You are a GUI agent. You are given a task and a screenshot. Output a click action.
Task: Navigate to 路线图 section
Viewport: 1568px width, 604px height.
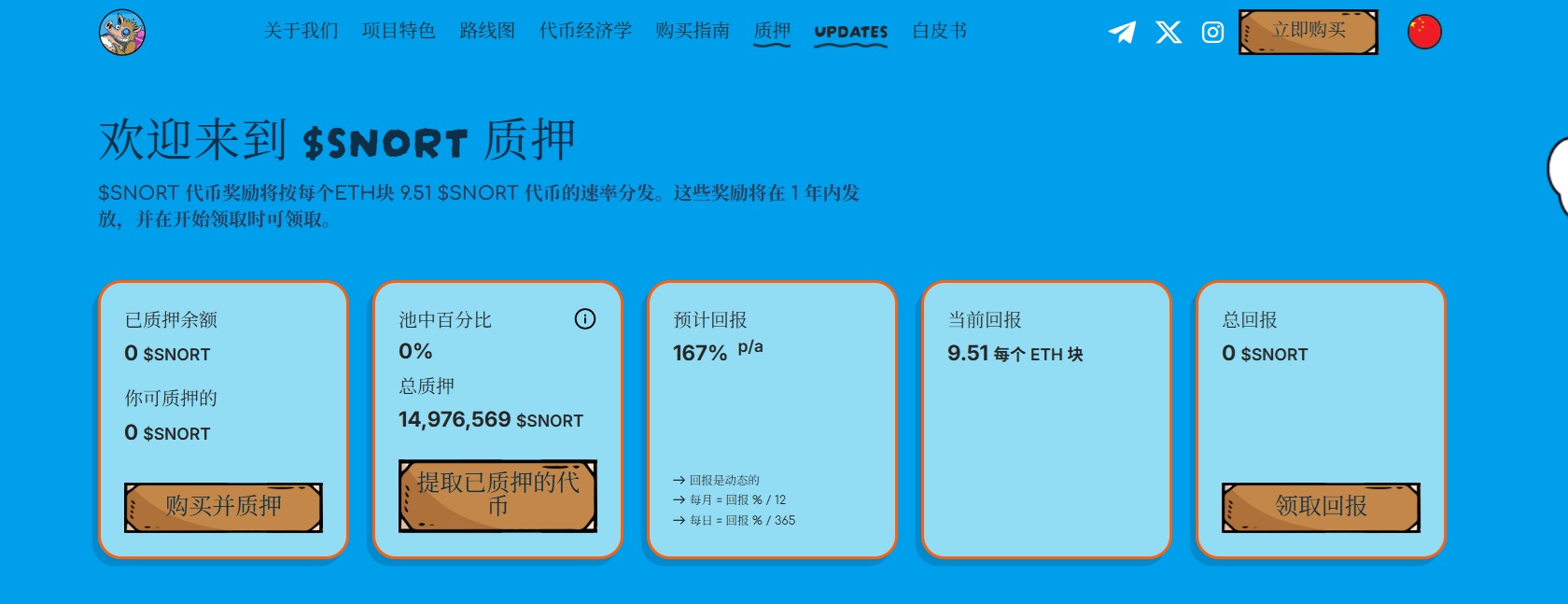coord(487,31)
